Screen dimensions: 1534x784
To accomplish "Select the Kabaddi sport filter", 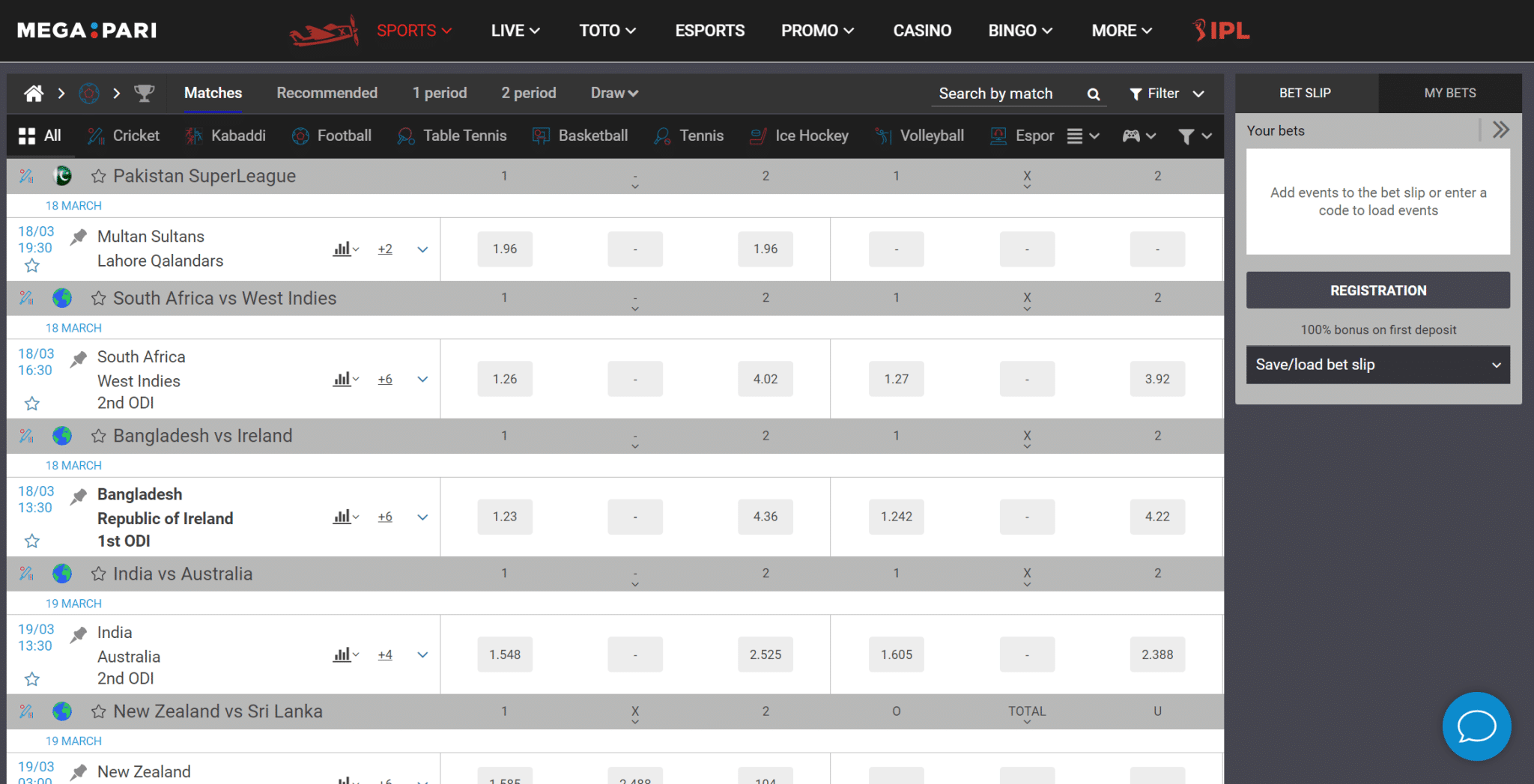I will pos(225,136).
